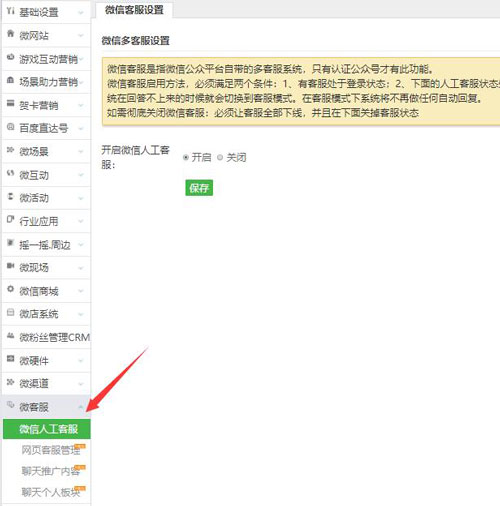Click the yellow notice starting 微信客服是指

tap(301, 91)
